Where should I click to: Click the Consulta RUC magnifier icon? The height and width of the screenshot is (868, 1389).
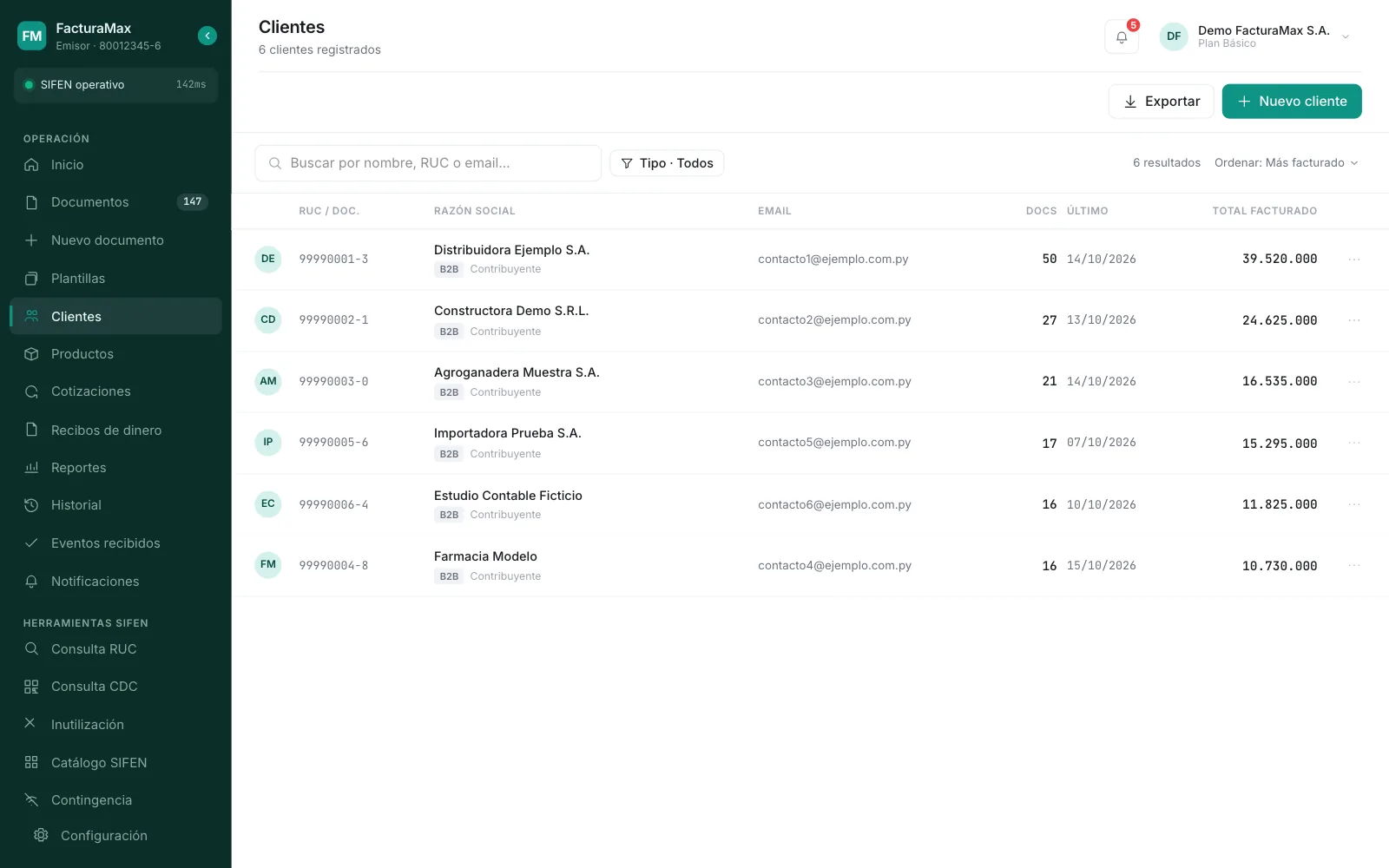click(x=31, y=648)
